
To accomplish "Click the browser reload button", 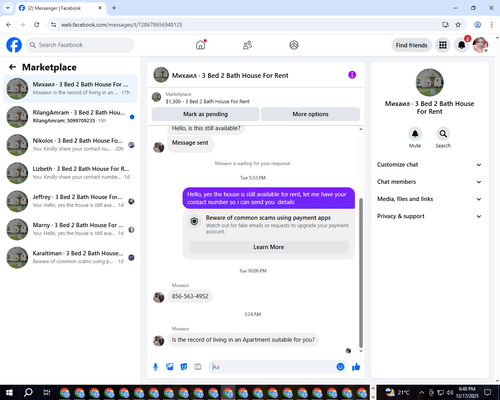I will point(37,25).
